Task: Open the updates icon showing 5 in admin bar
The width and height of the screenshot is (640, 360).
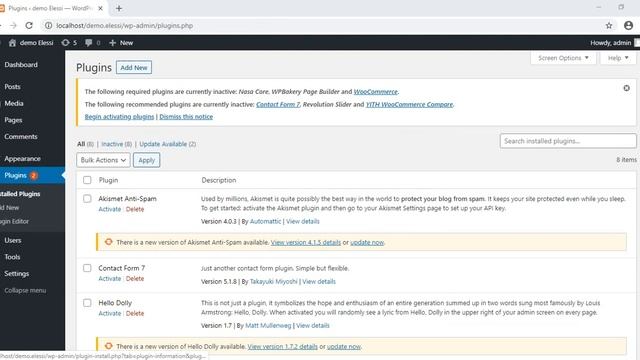Action: point(69,42)
